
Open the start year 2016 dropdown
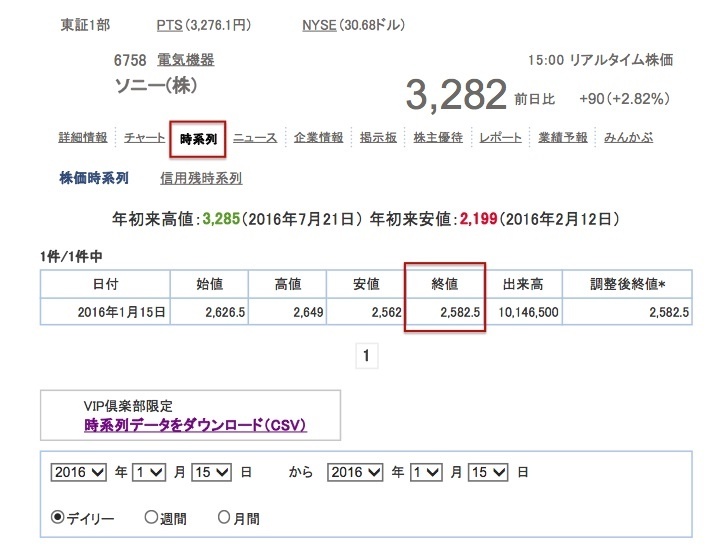point(78,472)
